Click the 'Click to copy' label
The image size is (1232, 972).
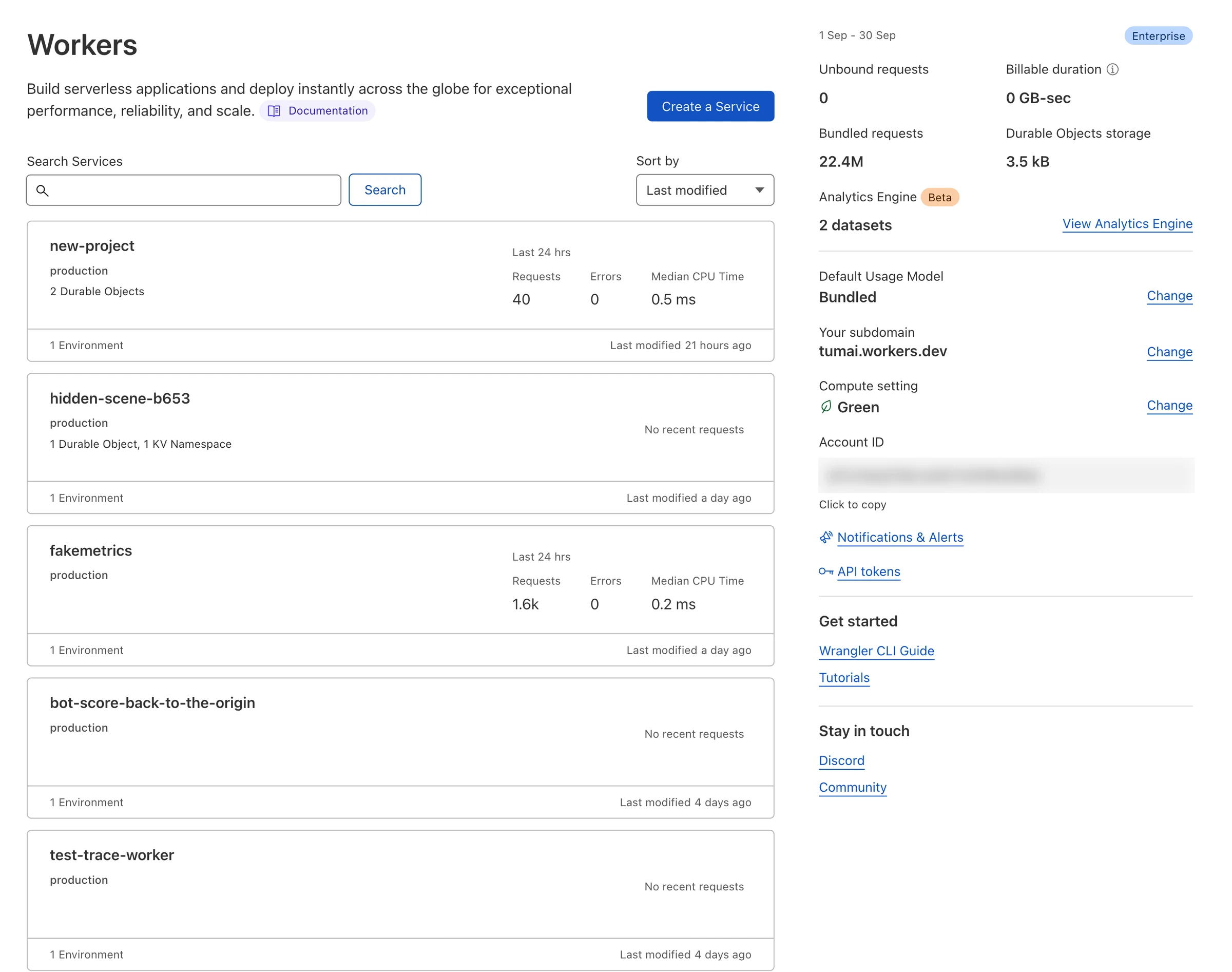(x=852, y=505)
